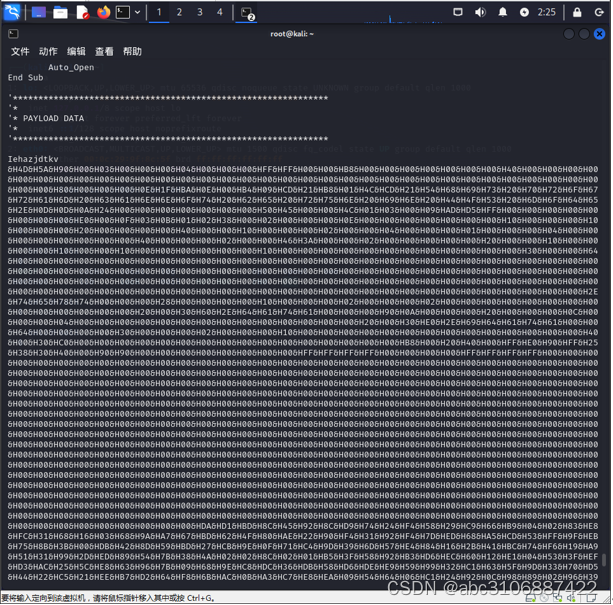Open the 帮助 menu
Image resolution: width=613 pixels, height=605 pixels.
133,52
